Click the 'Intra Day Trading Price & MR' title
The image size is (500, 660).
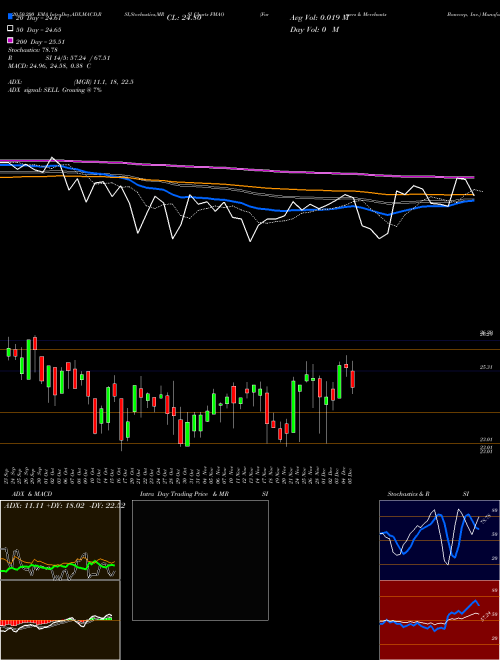coord(184,494)
